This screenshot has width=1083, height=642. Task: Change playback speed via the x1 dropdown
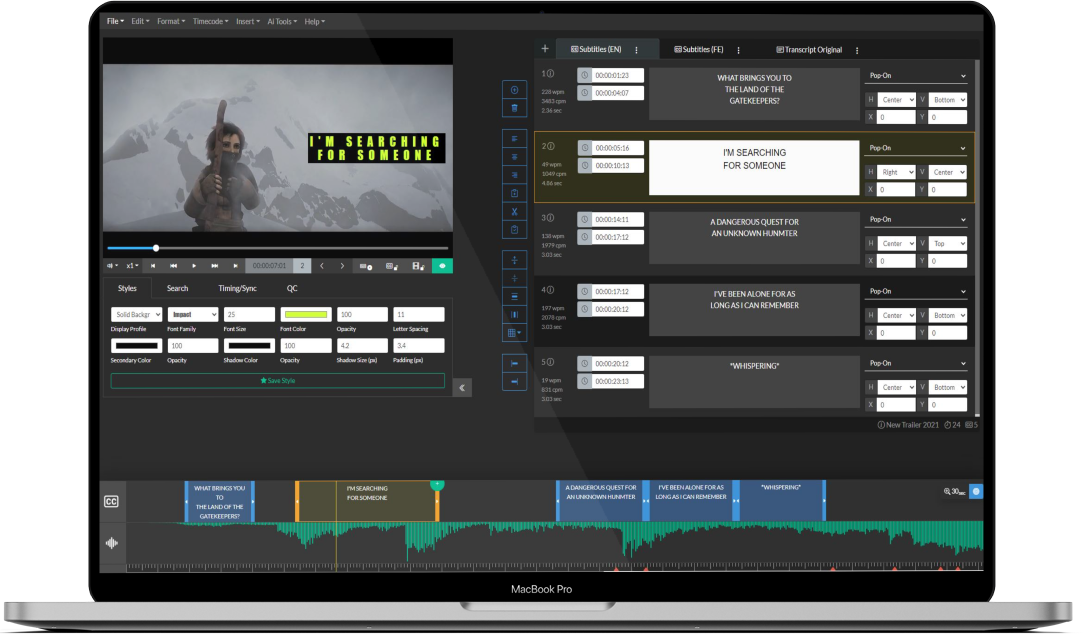[x=130, y=266]
